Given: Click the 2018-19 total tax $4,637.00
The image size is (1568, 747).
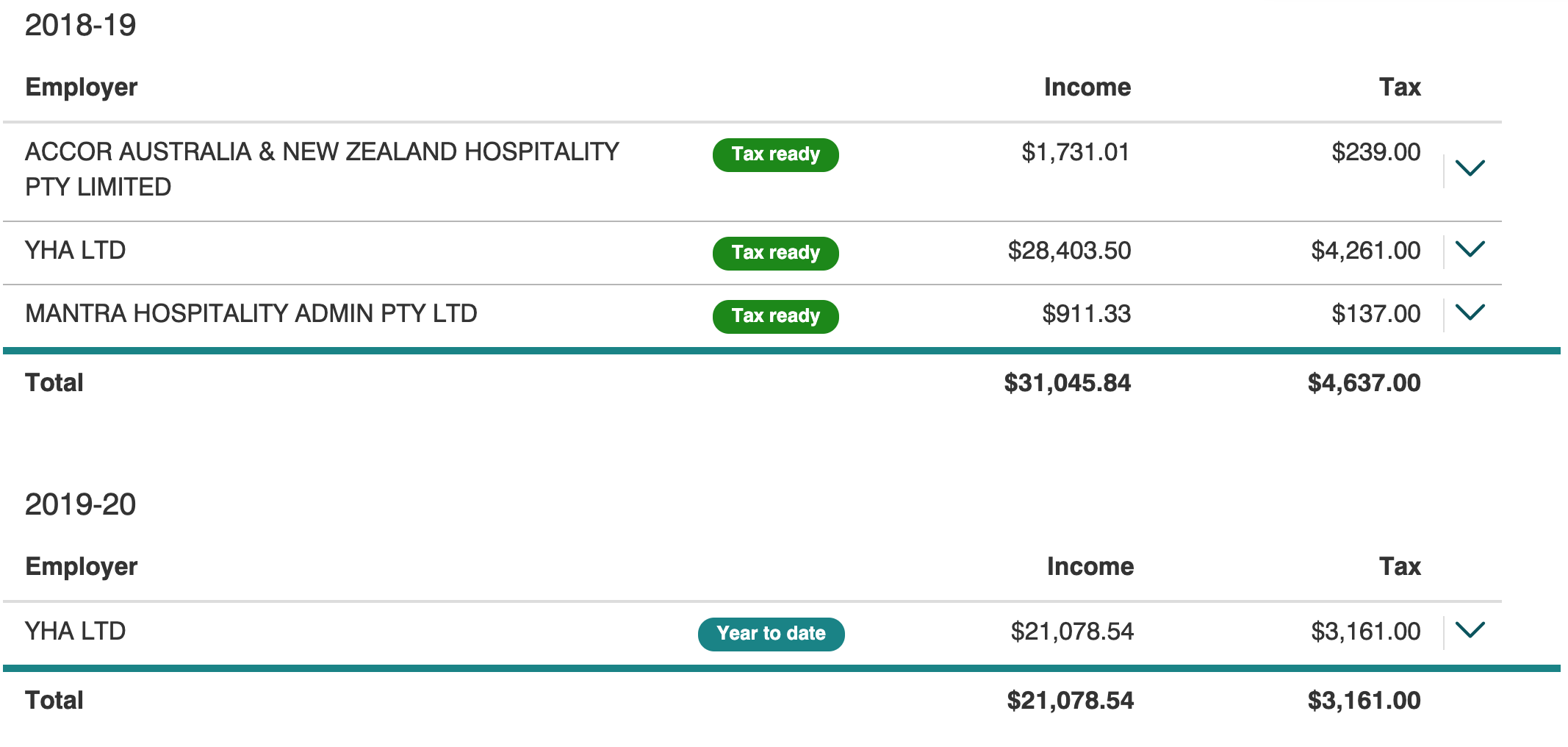Looking at the screenshot, I should (1364, 383).
